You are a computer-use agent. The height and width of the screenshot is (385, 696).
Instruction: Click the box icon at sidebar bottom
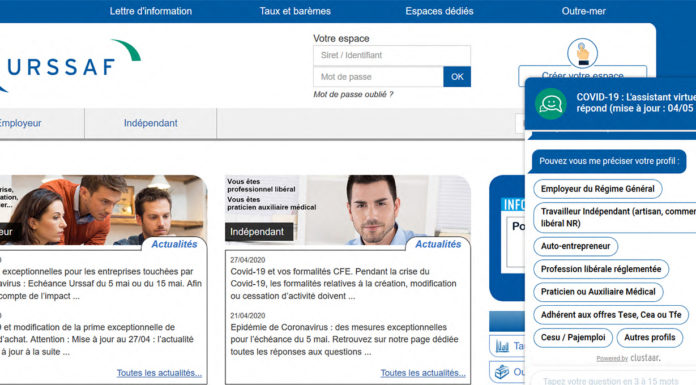tap(502, 372)
